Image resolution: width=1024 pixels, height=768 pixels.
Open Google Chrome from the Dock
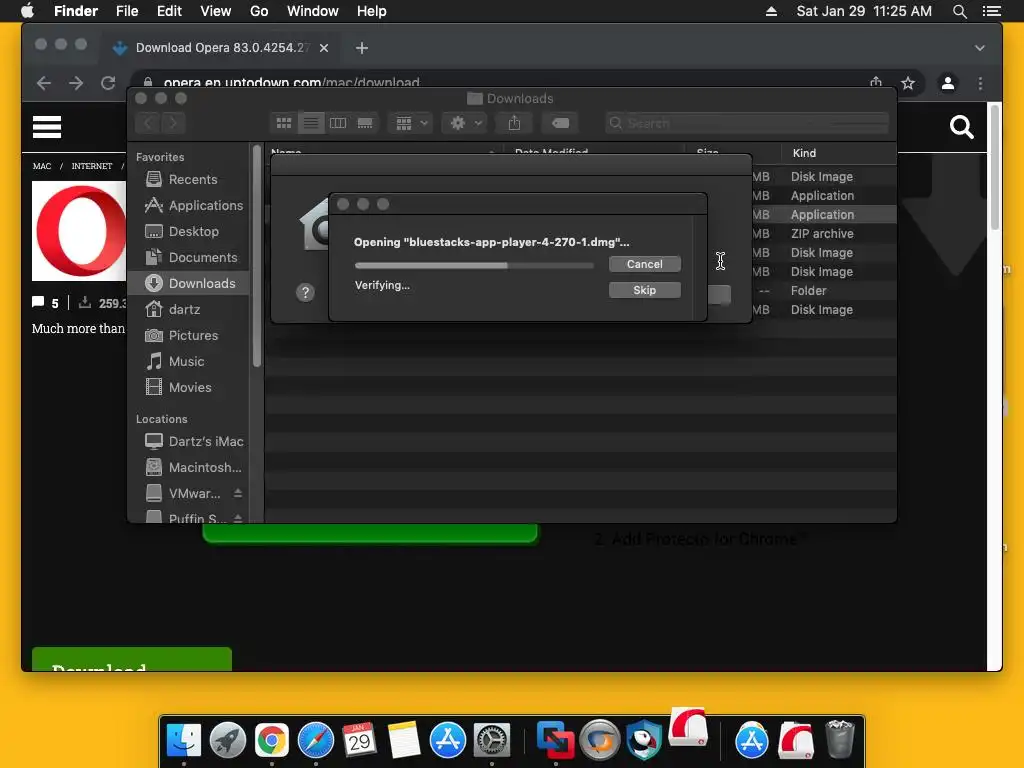[272, 741]
